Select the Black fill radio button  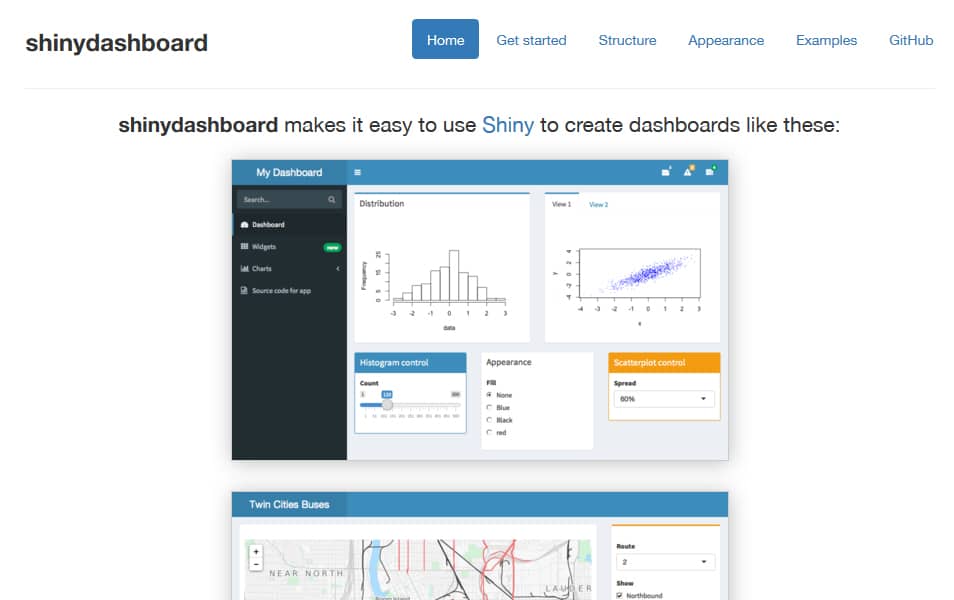click(x=489, y=420)
